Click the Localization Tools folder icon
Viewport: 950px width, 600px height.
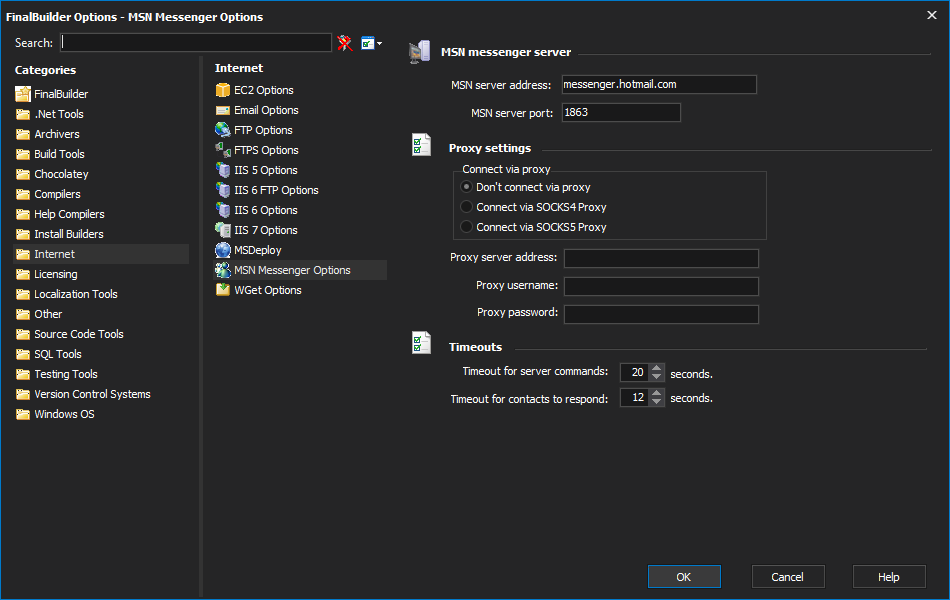click(23, 294)
